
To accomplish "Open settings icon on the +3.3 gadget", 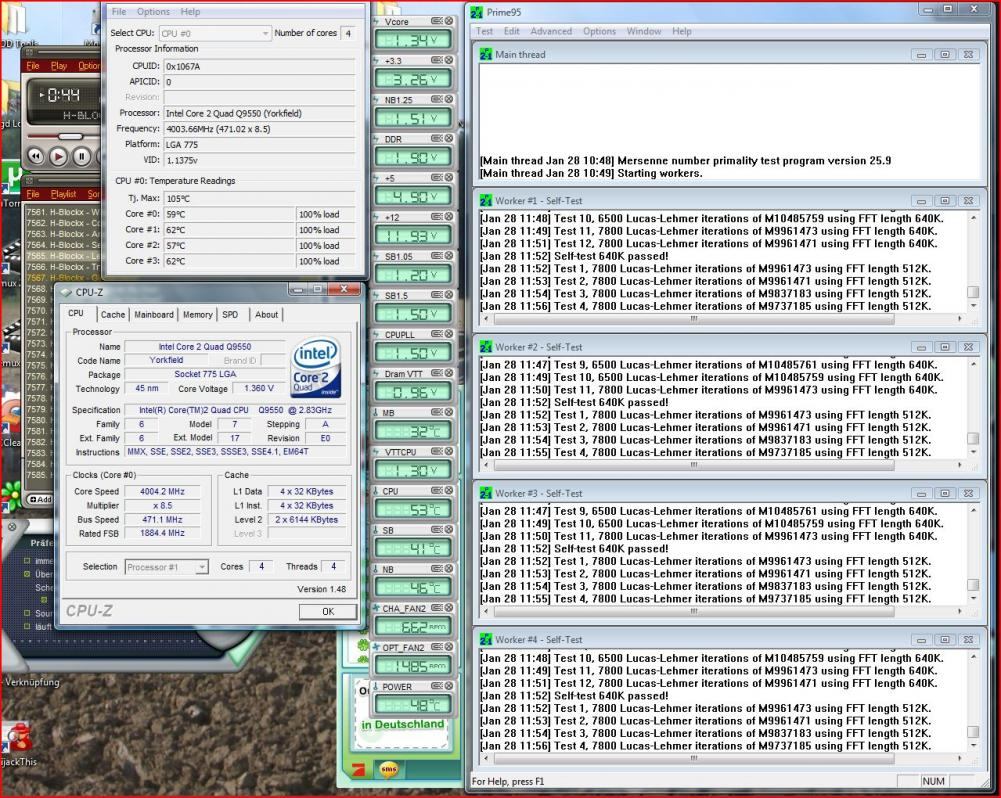I will (437, 60).
